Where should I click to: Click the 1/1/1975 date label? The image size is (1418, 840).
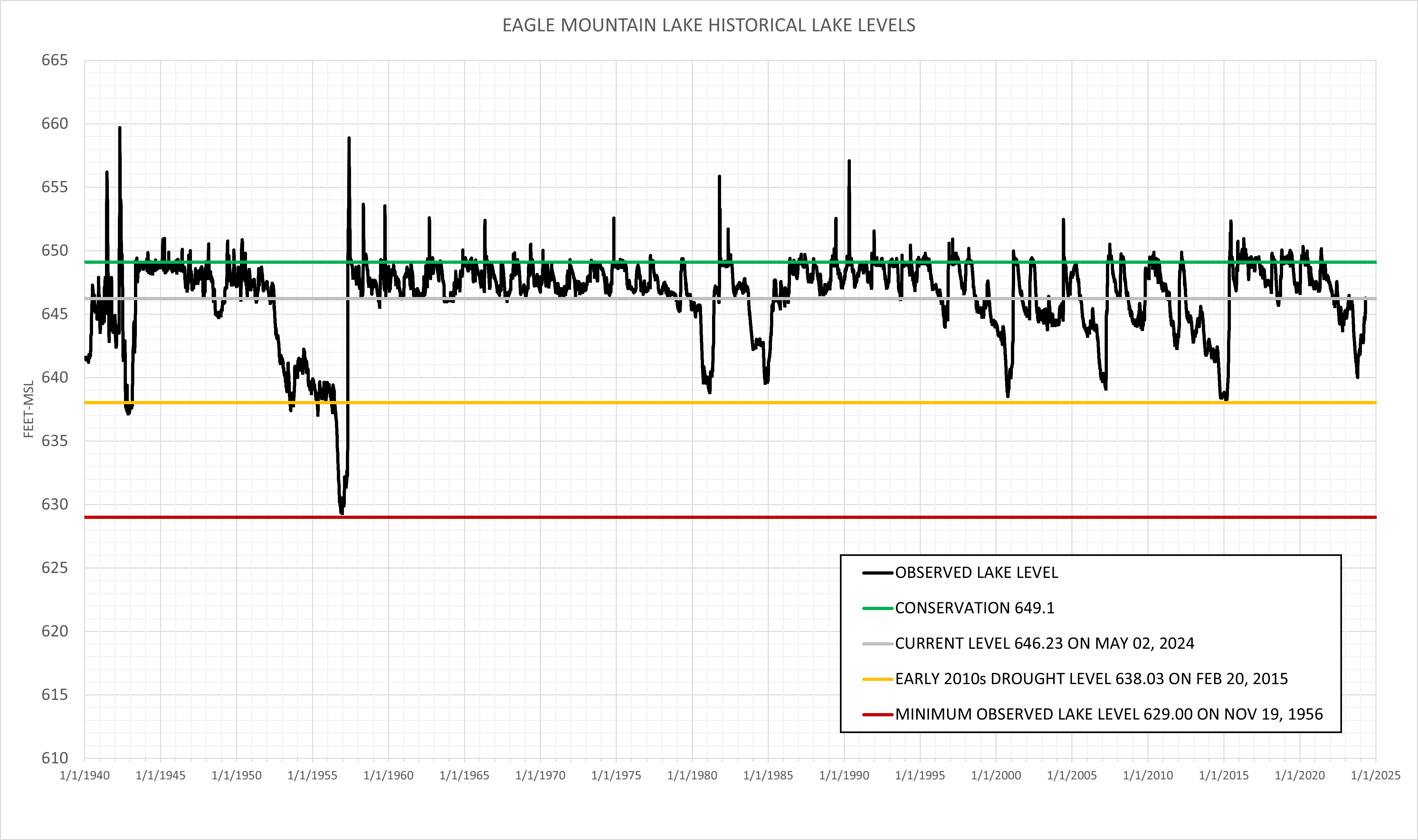click(616, 776)
